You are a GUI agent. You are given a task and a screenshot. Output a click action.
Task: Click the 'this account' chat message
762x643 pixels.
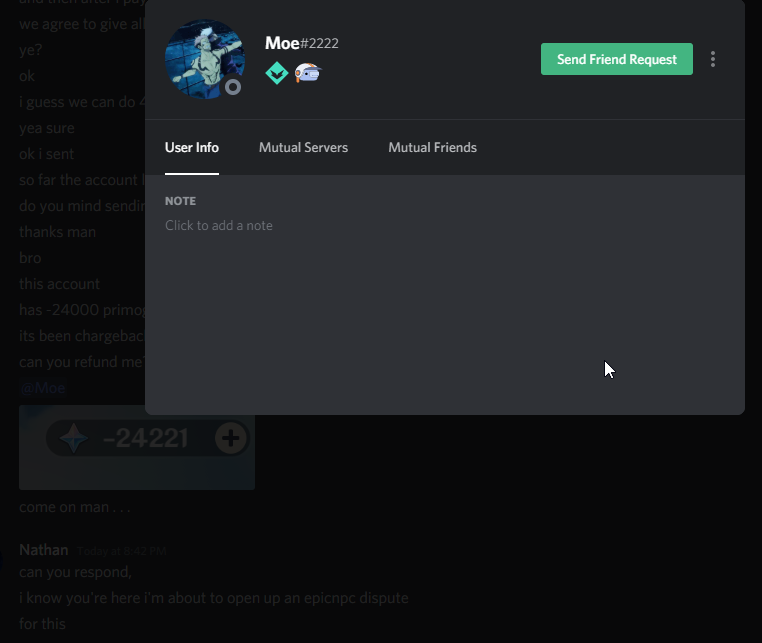[59, 284]
